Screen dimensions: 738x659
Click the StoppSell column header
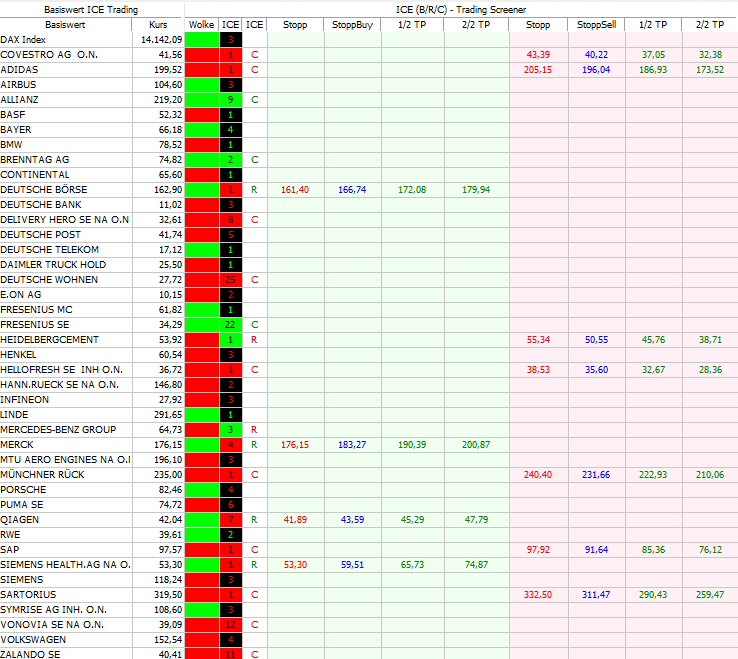(596, 25)
